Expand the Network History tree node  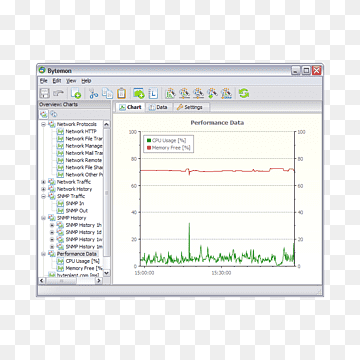click(x=43, y=189)
